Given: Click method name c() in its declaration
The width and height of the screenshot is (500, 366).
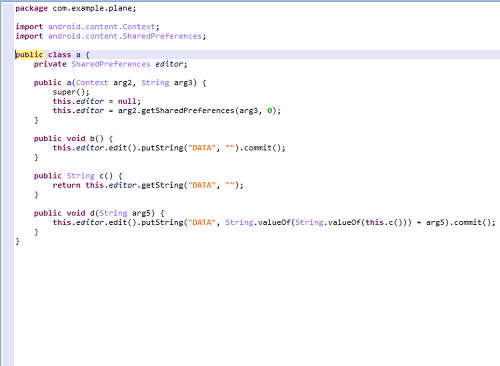Looking at the screenshot, I should coord(106,176).
